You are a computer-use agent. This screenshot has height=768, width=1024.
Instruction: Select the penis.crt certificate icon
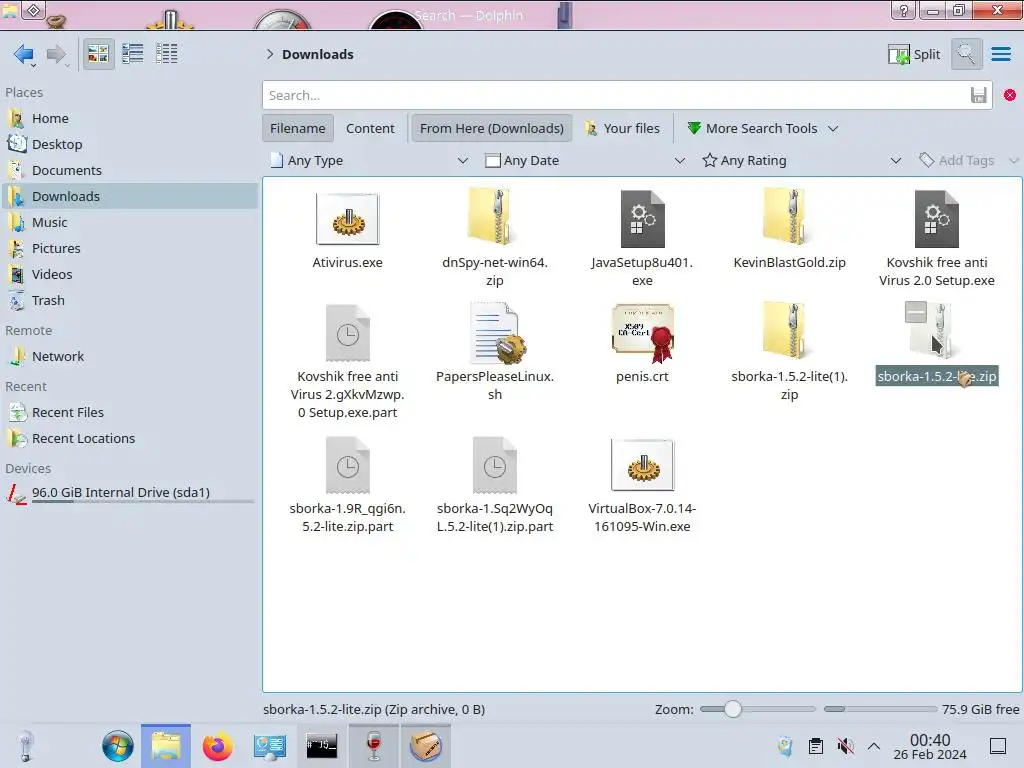click(x=643, y=333)
